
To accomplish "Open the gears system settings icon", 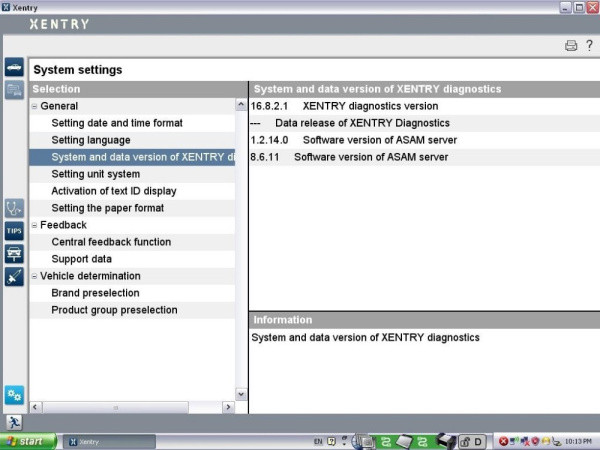I will coord(14,395).
